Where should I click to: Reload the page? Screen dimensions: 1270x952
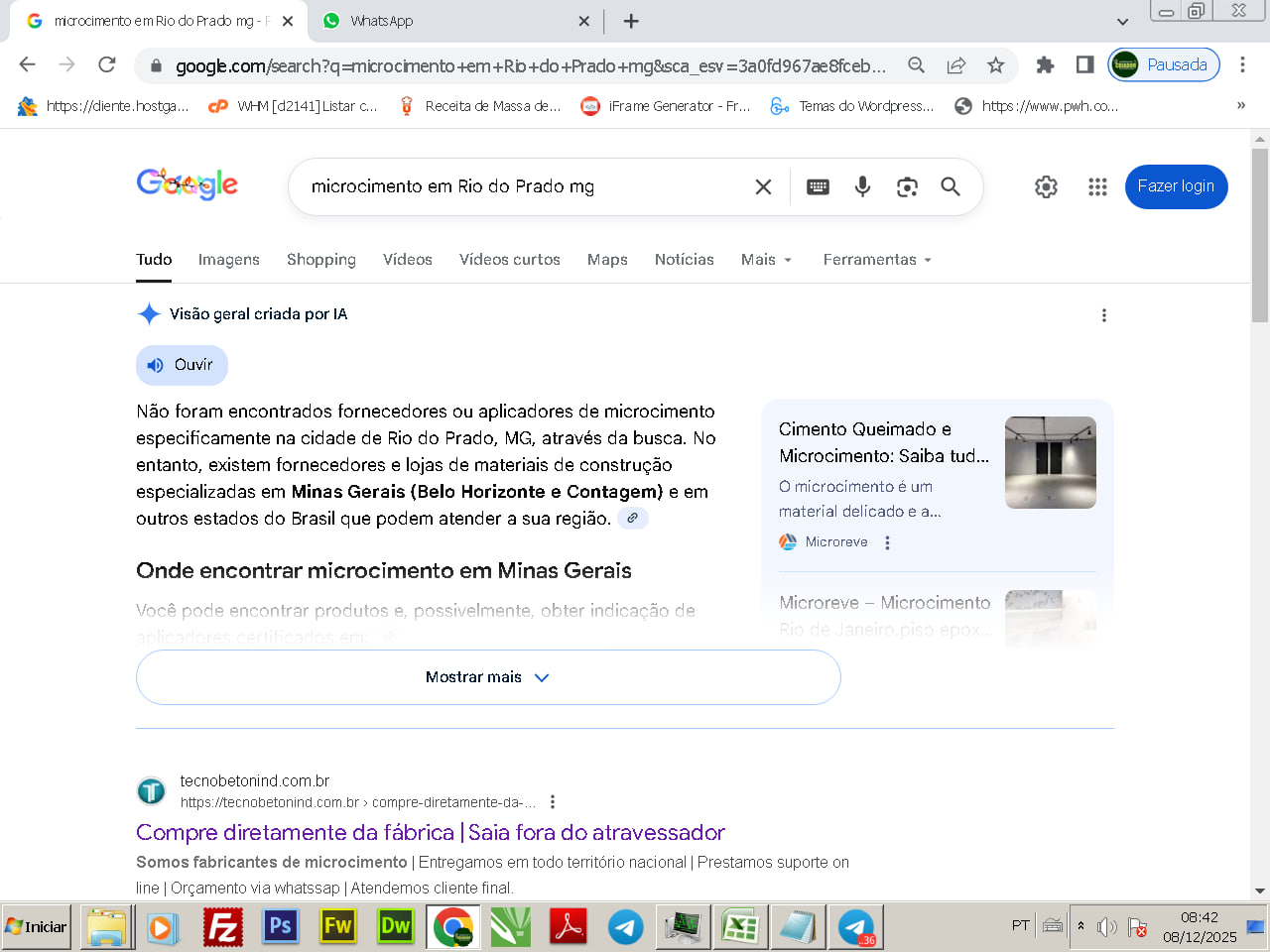coord(107,65)
